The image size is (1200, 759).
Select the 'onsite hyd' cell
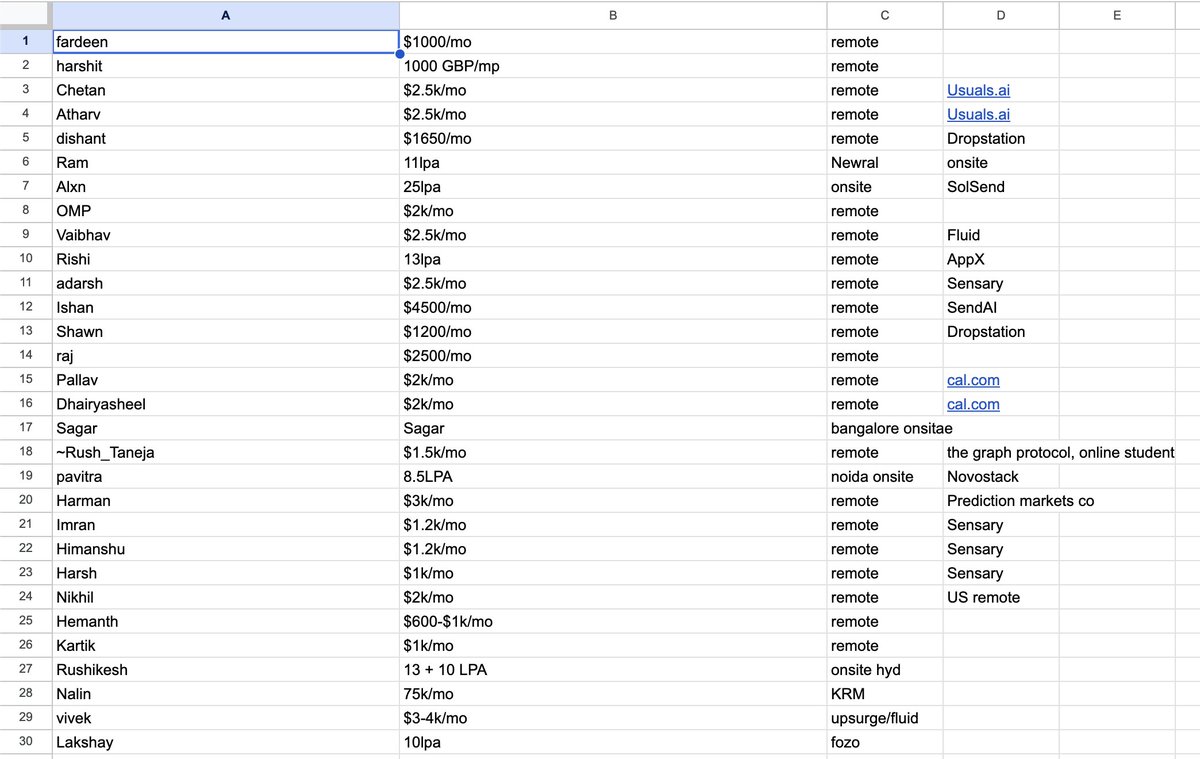click(x=885, y=670)
